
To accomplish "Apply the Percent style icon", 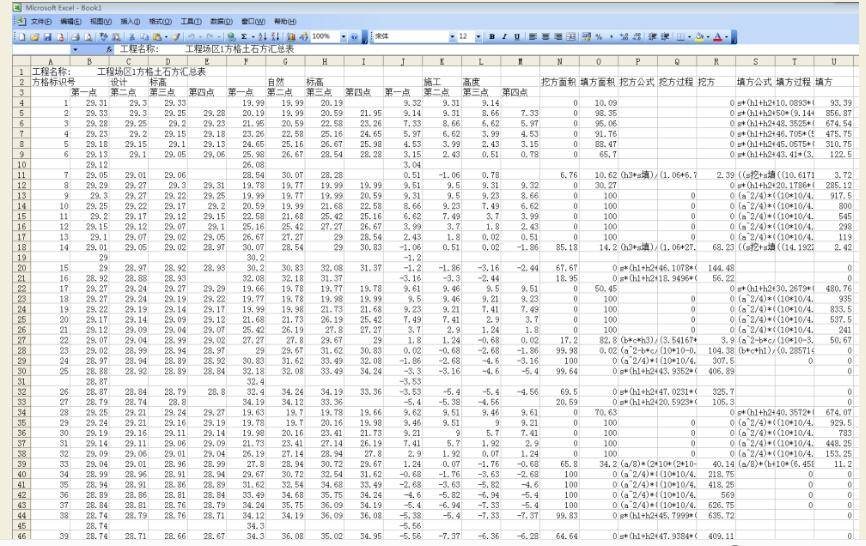I will coord(599,36).
